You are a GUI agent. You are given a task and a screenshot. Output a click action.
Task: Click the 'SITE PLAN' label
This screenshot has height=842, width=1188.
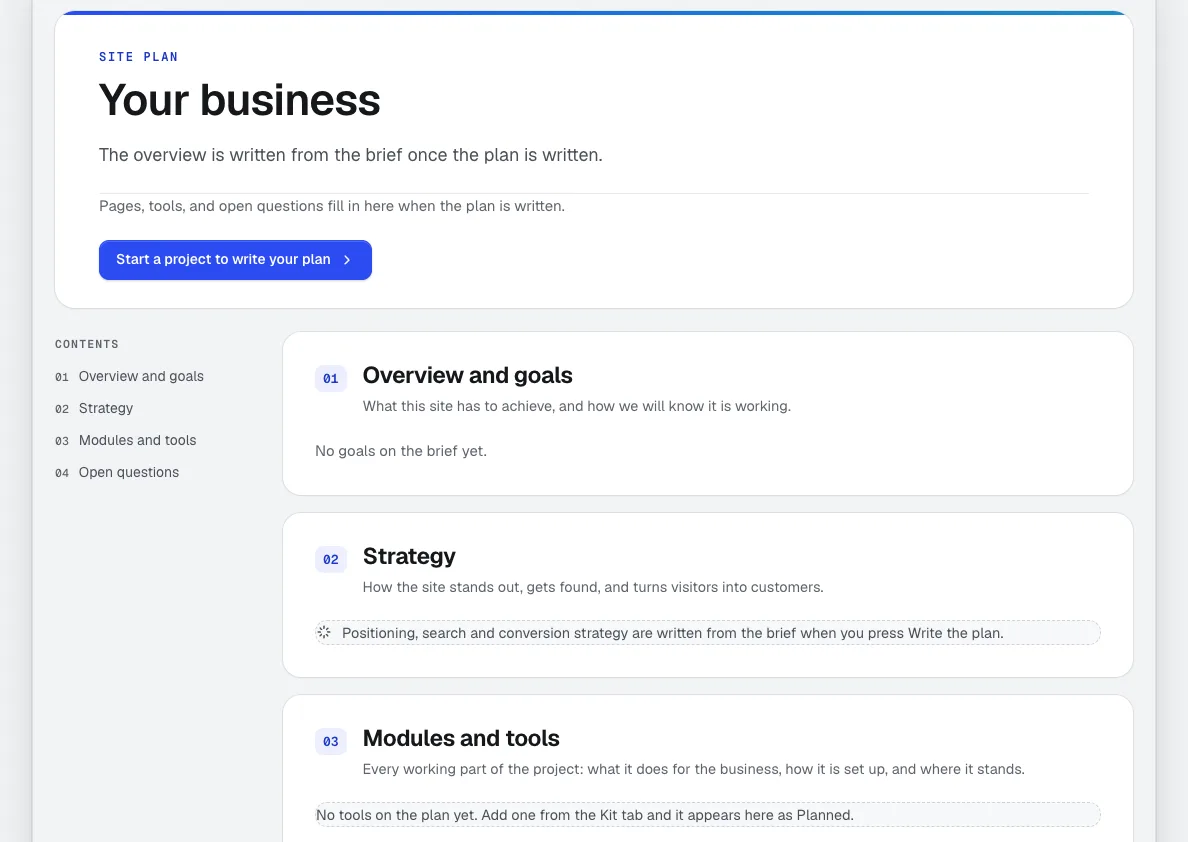point(139,57)
